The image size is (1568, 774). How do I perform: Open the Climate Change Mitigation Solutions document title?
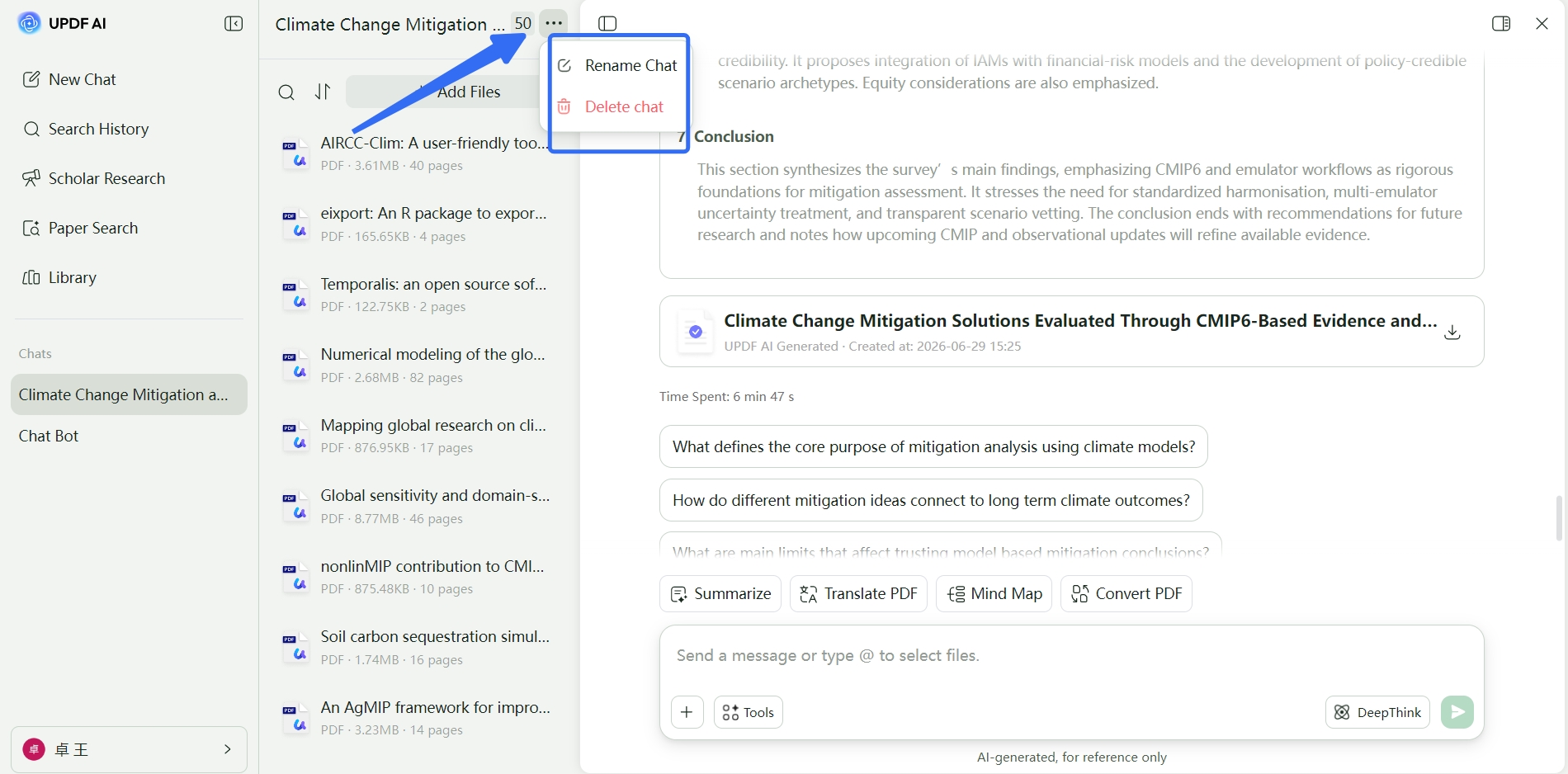pos(1080,320)
